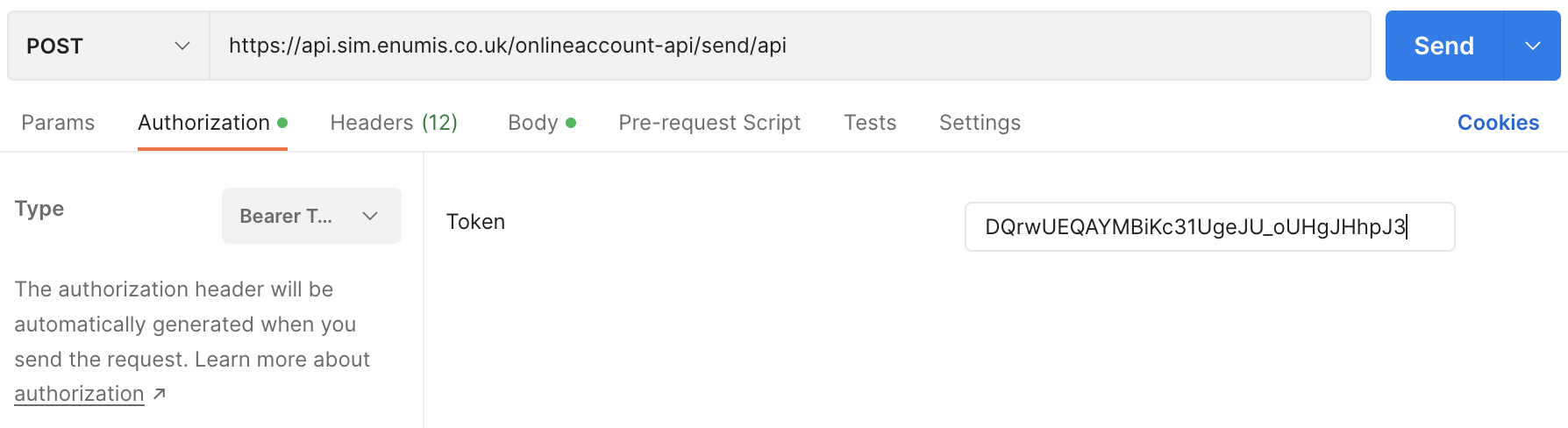
Task: Open the Pre-request Script tab
Action: 709,123
